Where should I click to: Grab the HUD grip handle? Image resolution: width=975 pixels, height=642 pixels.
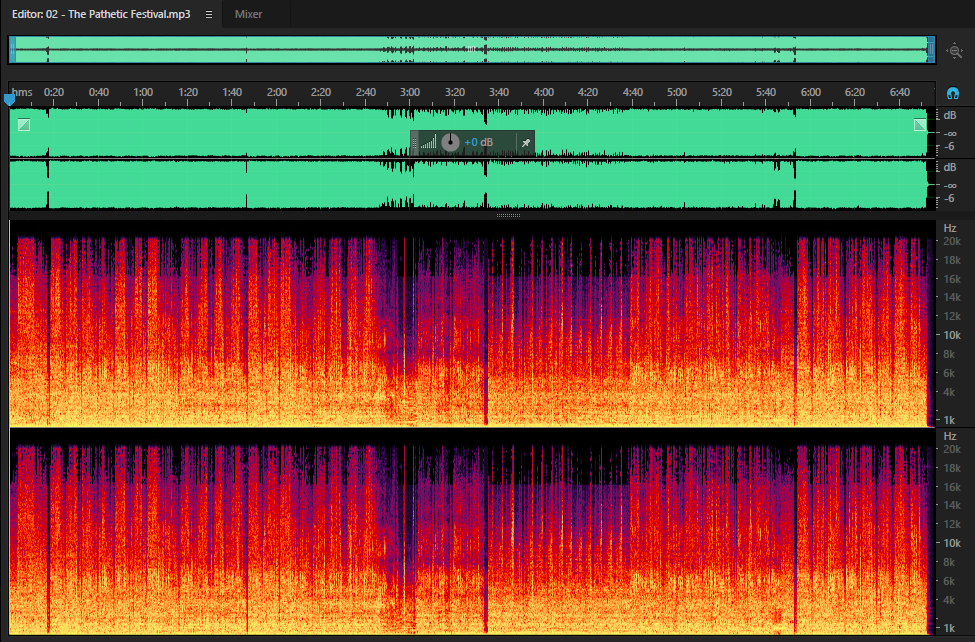[415, 142]
